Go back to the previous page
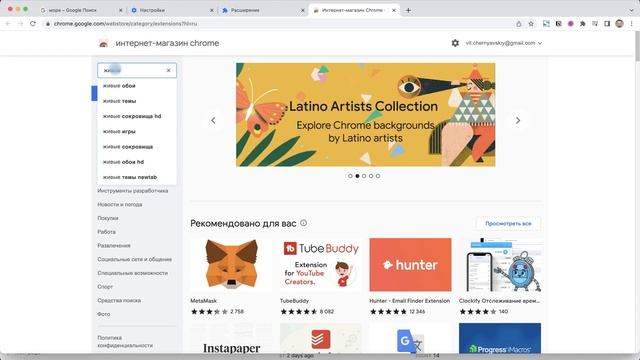Viewport: 640px width, 360px height. tap(8, 24)
